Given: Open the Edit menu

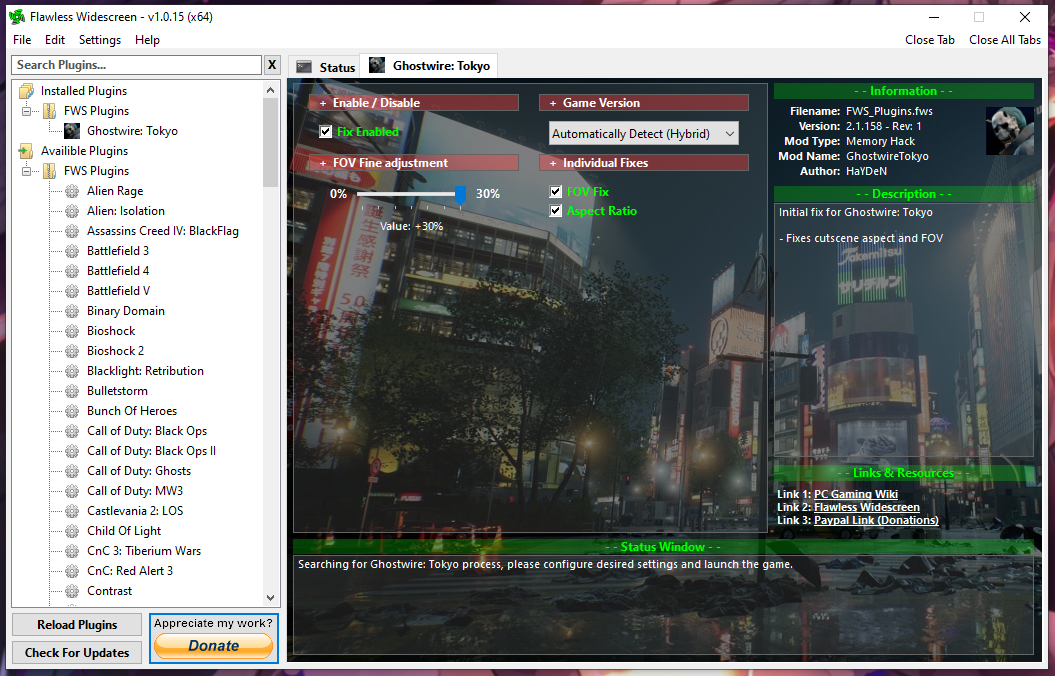Looking at the screenshot, I should point(54,40).
